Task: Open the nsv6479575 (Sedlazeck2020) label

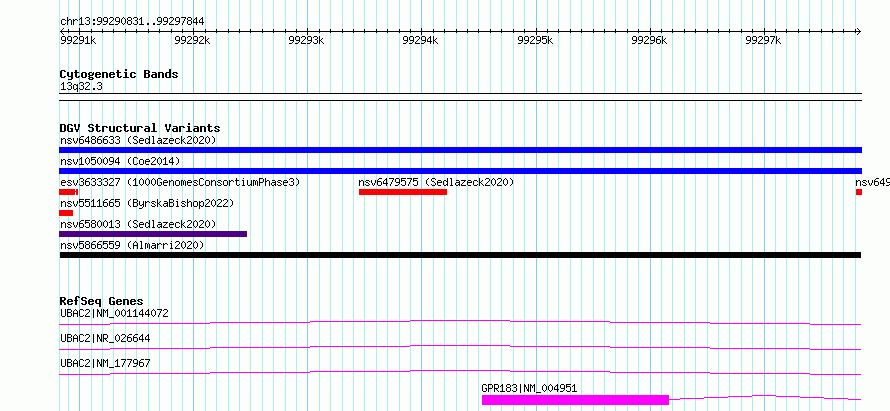Action: click(436, 182)
